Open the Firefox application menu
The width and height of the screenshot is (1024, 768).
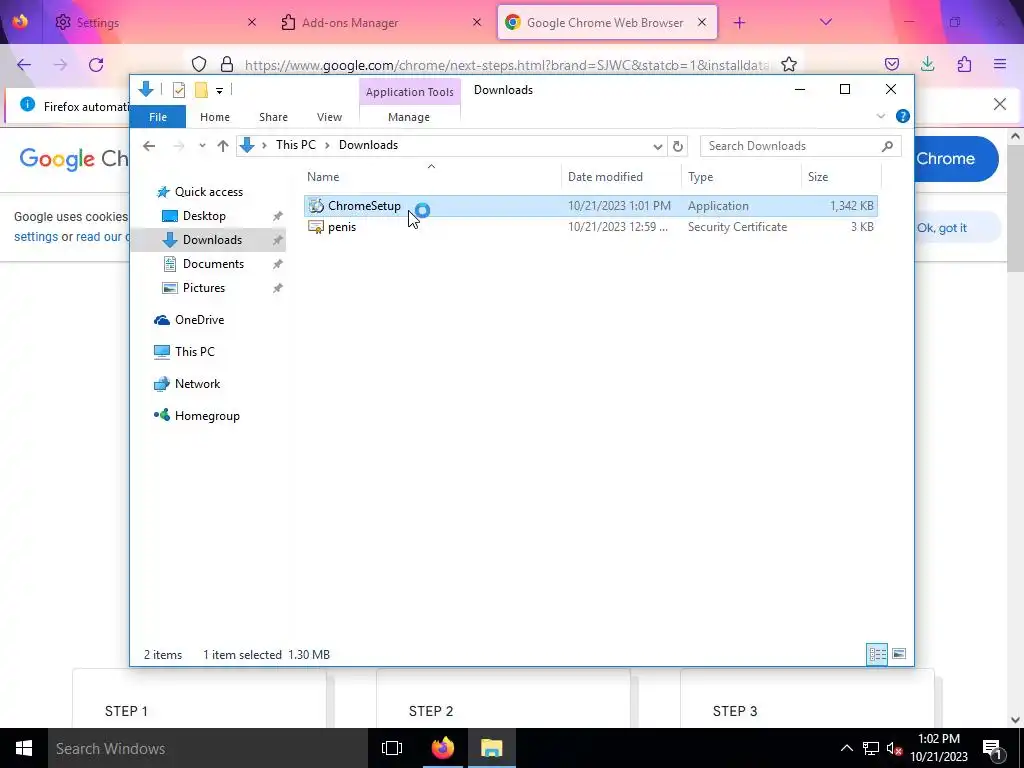[1000, 64]
